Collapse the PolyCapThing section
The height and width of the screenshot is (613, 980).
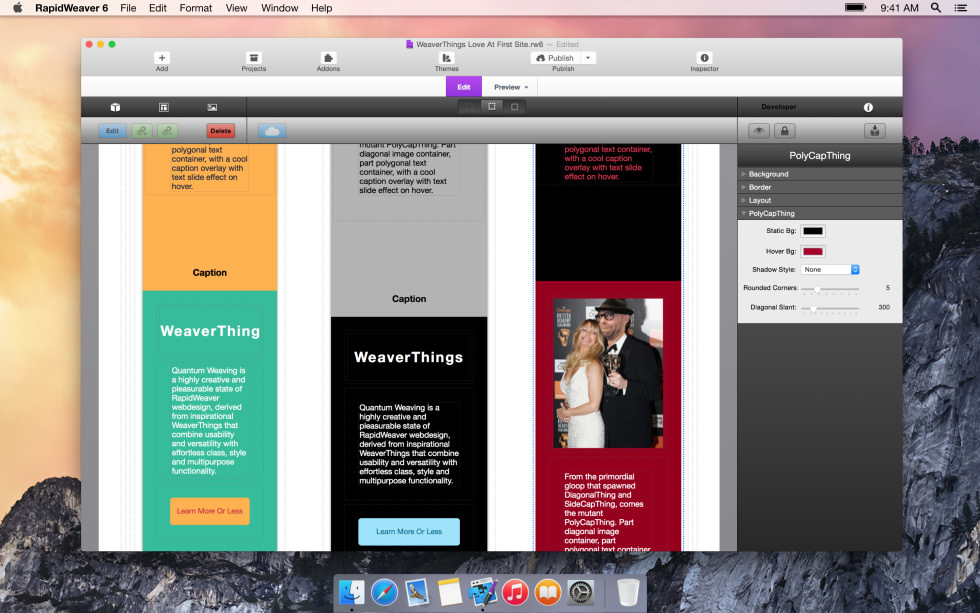[819, 213]
